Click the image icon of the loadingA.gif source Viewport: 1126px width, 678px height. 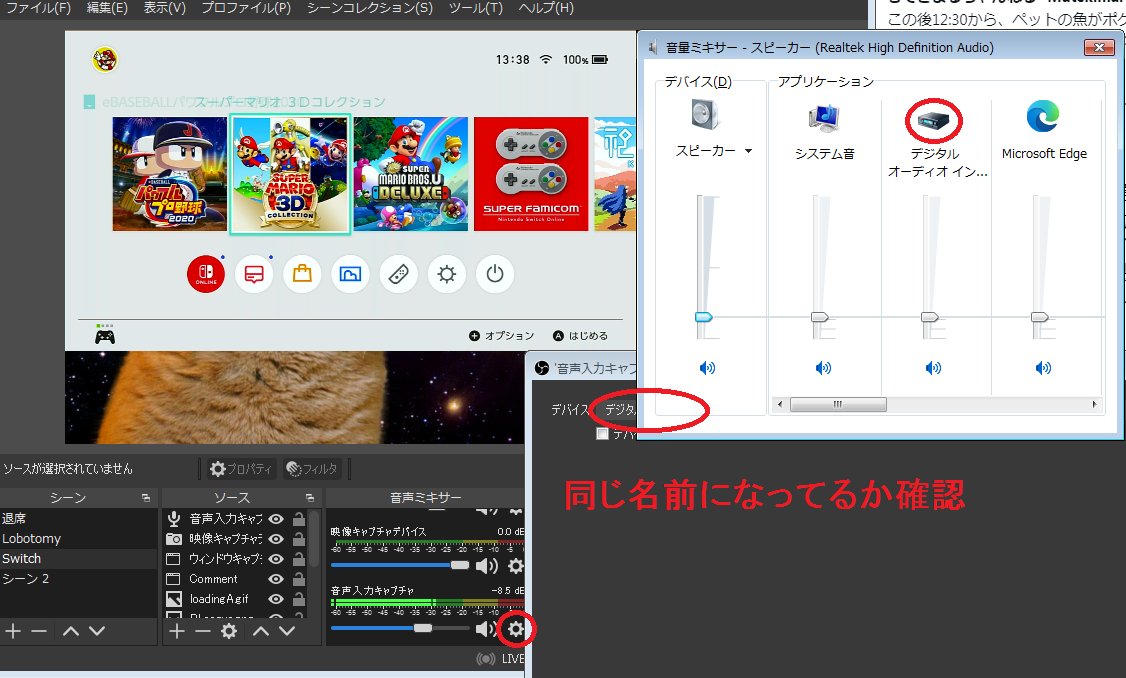pos(174,598)
